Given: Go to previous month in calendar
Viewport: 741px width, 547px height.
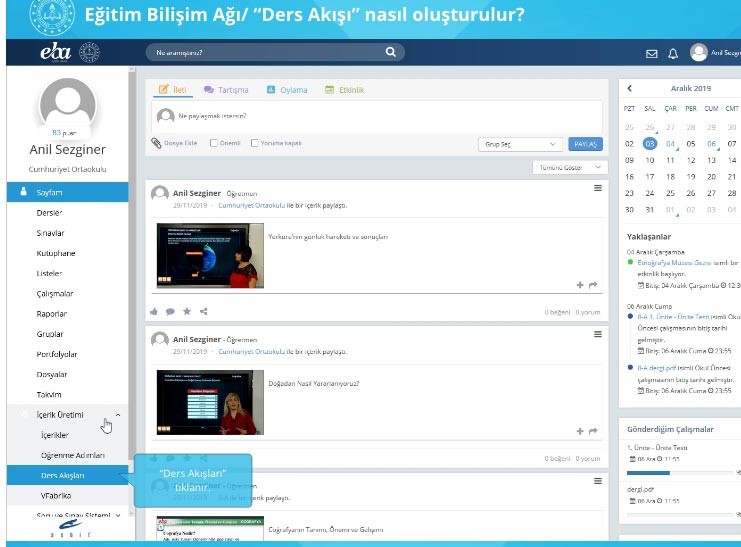Looking at the screenshot, I should (629, 89).
